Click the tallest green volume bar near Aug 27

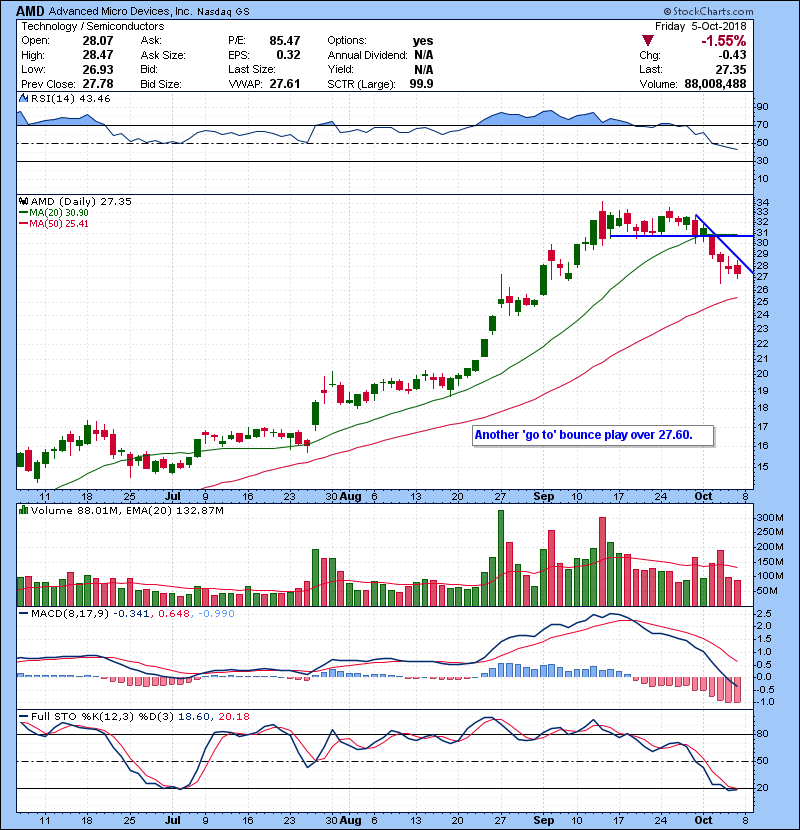click(501, 558)
